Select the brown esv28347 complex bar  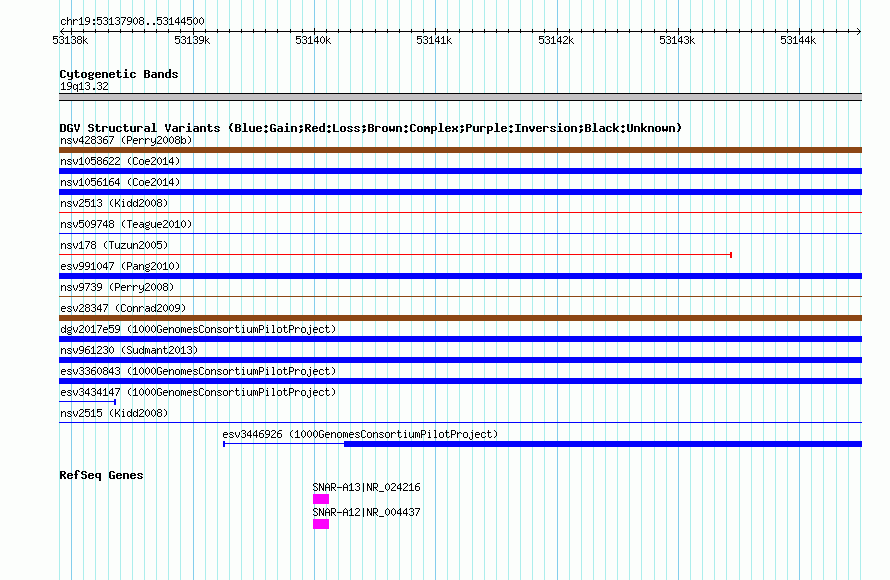coord(460,318)
